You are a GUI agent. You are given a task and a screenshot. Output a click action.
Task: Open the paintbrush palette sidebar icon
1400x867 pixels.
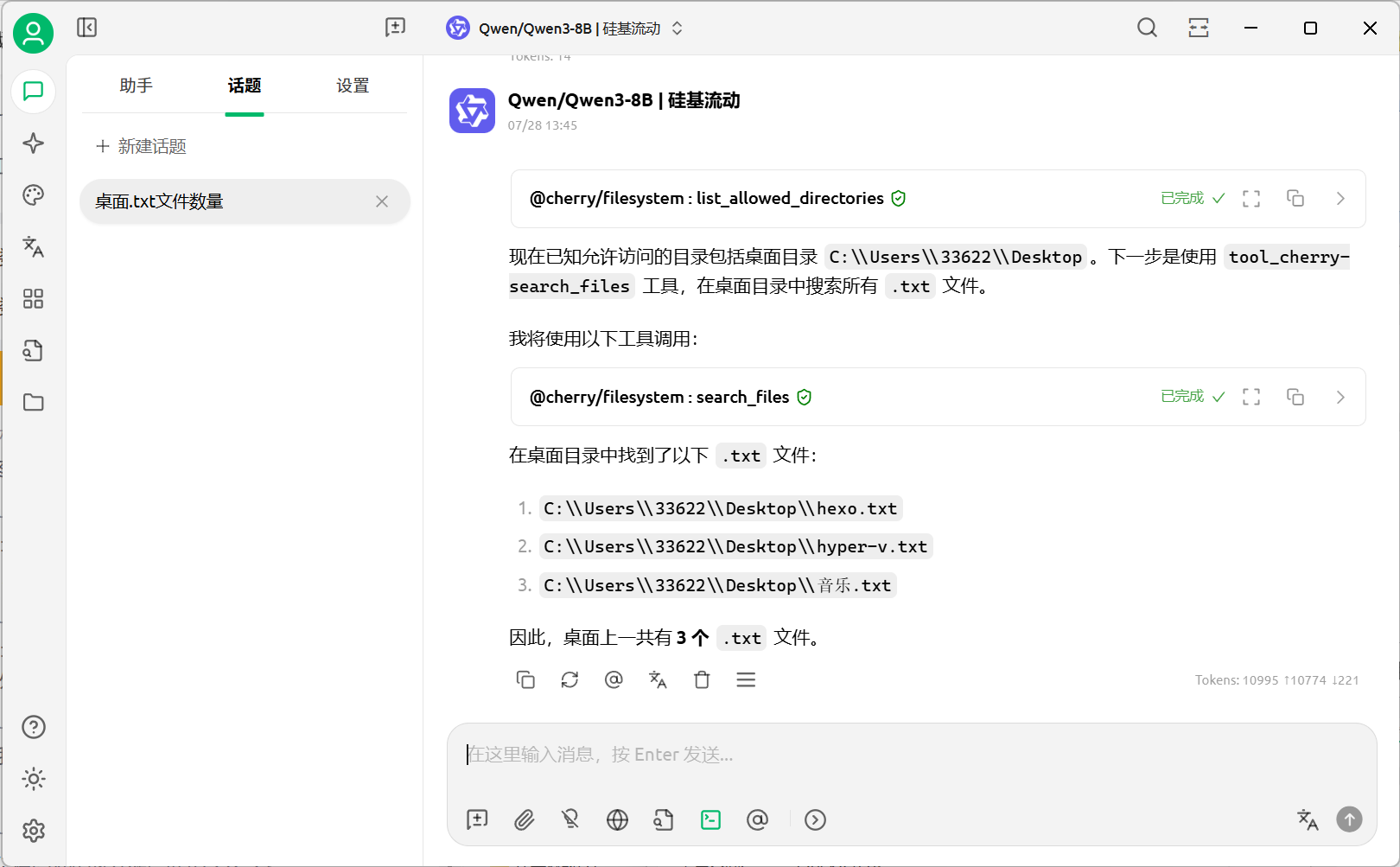pos(33,195)
